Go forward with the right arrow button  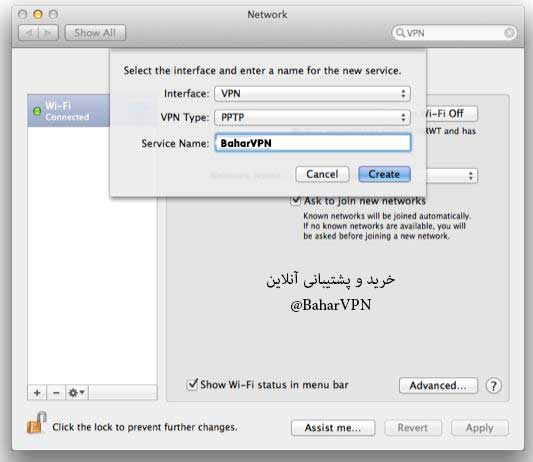pos(48,33)
